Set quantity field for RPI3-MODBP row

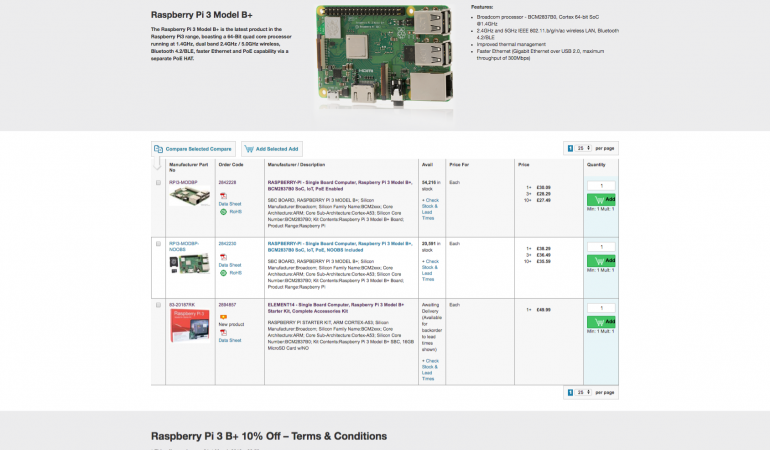[601, 186]
